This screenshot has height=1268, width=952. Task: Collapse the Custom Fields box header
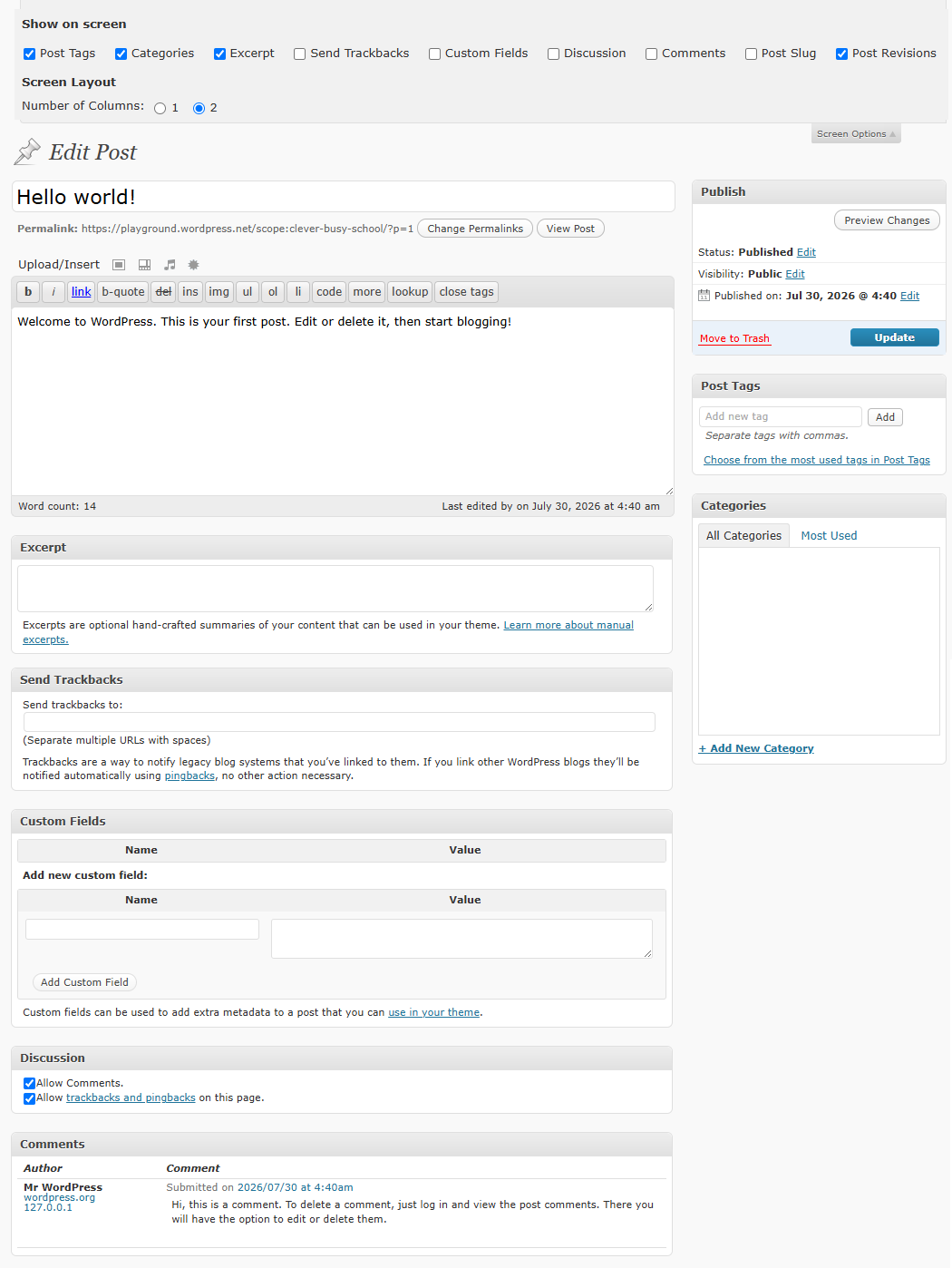tap(342, 821)
